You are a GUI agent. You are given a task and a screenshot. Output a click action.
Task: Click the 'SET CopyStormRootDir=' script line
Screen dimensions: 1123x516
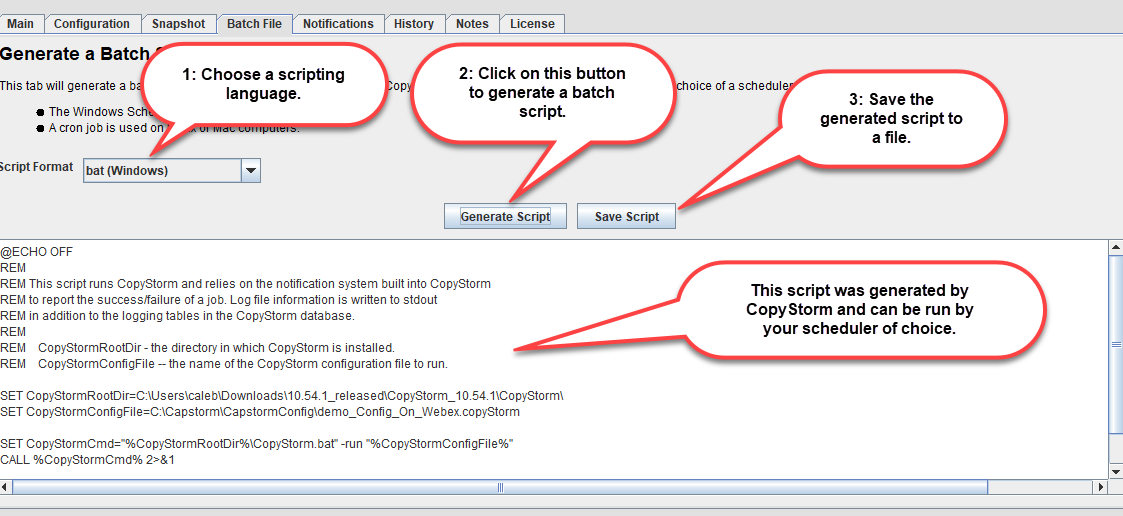point(282,396)
